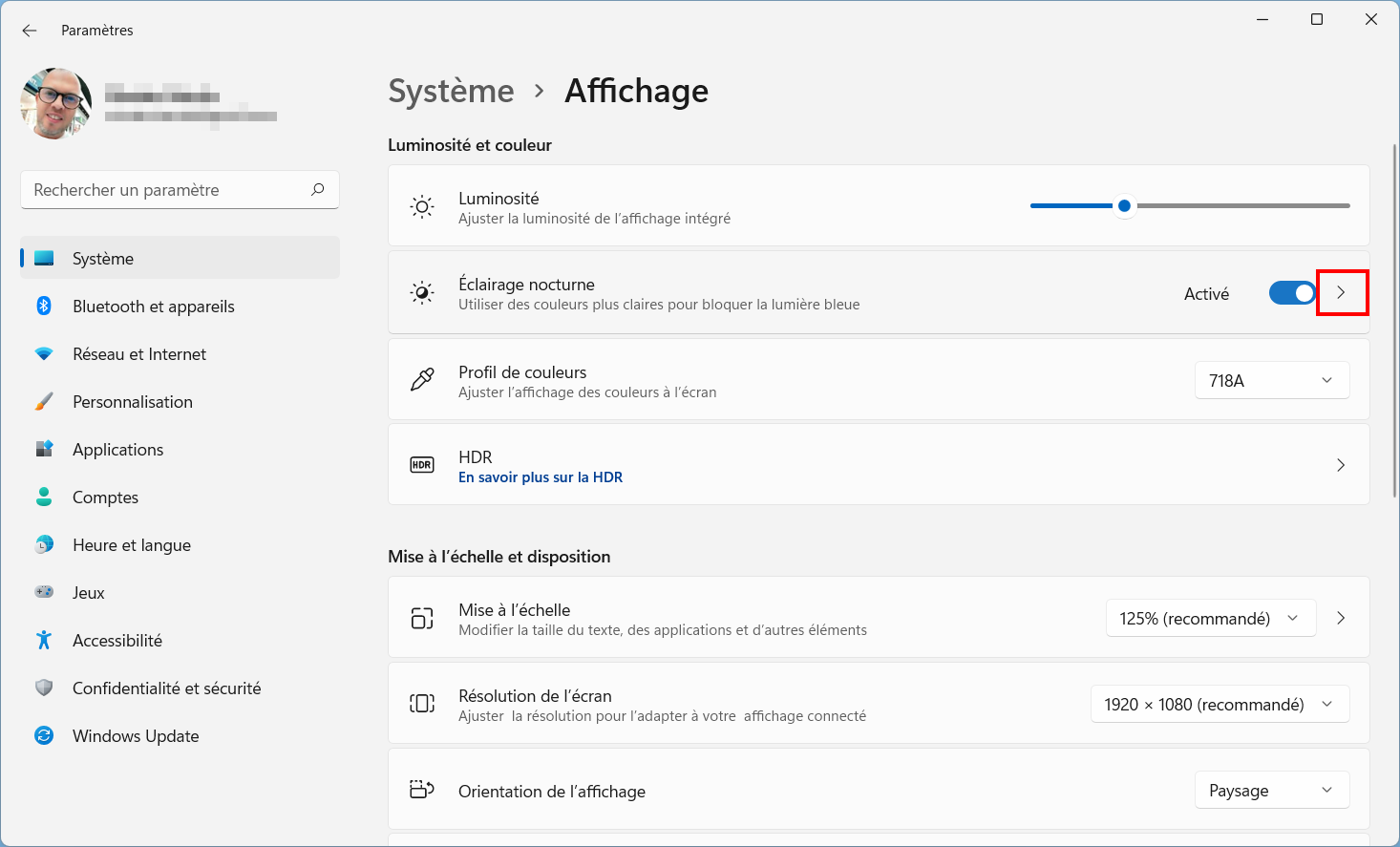The image size is (1400, 847).
Task: Click the Mise à l'échelle et disposition heading
Action: pos(499,557)
